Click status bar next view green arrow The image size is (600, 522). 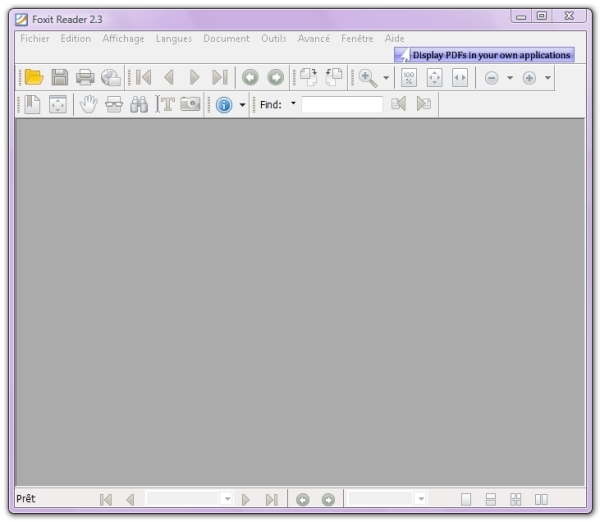click(328, 499)
